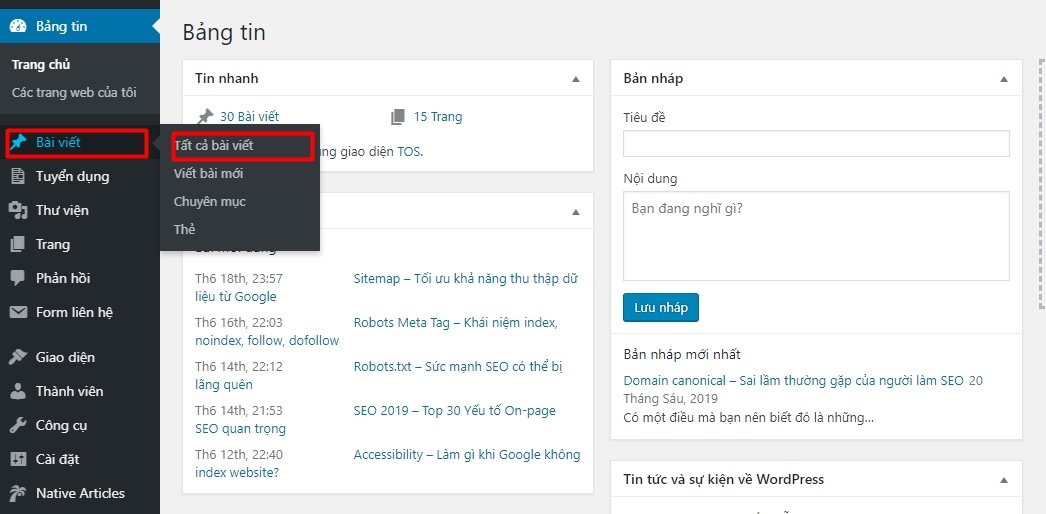The width and height of the screenshot is (1046, 514).
Task: Collapse the Tin nhanh panel
Action: (575, 78)
